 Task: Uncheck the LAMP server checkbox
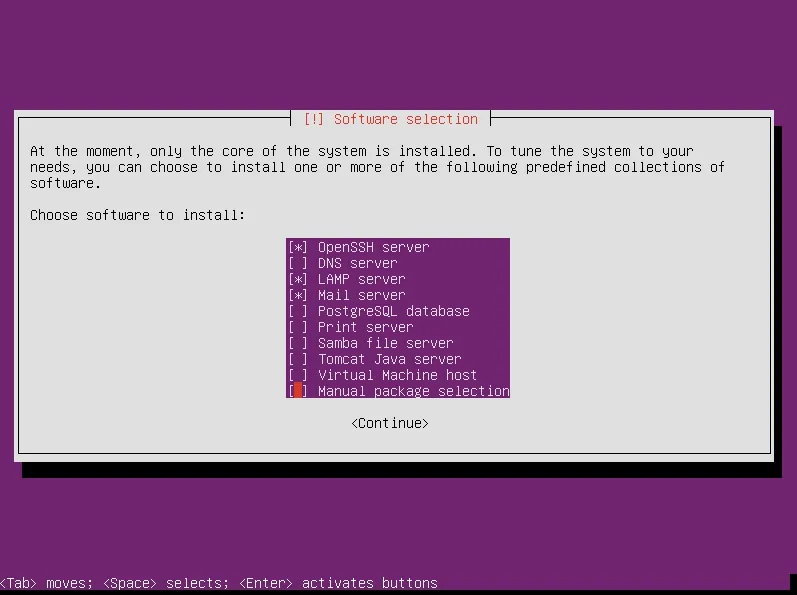[298, 279]
